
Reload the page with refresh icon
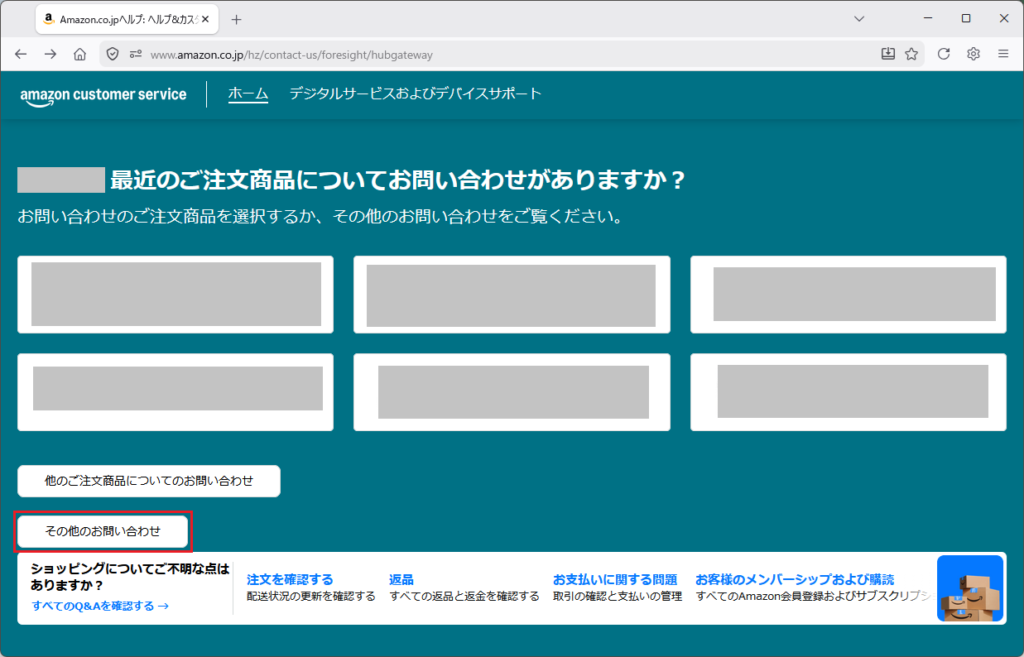coord(944,54)
